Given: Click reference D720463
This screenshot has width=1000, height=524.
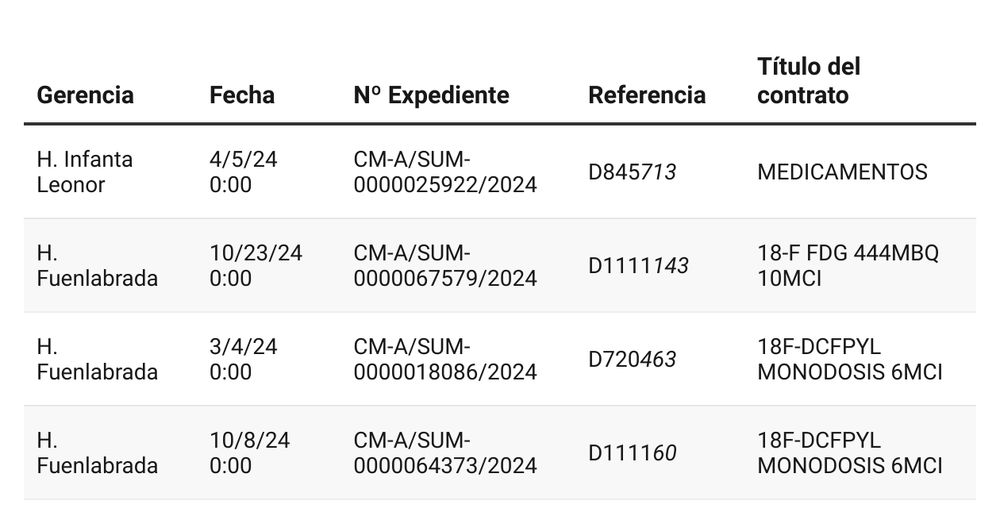Looking at the screenshot, I should 632,359.
